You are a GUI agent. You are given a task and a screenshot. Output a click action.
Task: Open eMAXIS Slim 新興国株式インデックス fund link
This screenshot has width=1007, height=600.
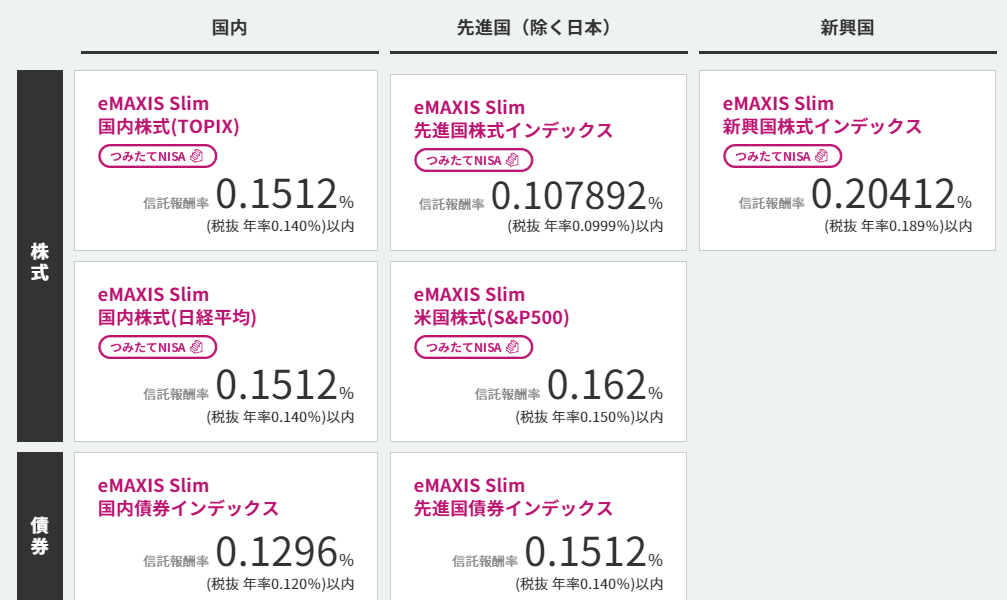click(822, 115)
